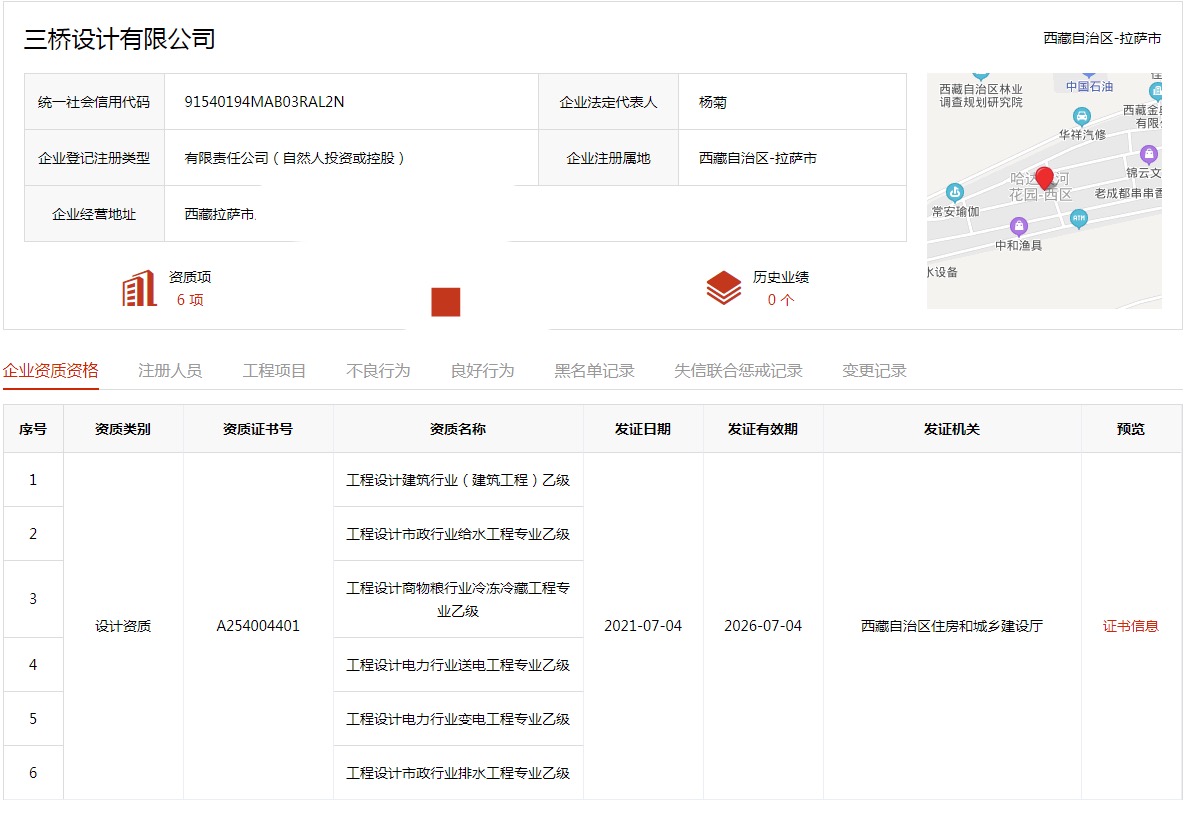Open the 工程项目 tab
Viewport: 1191px width, 813px height.
pyautogui.click(x=274, y=371)
